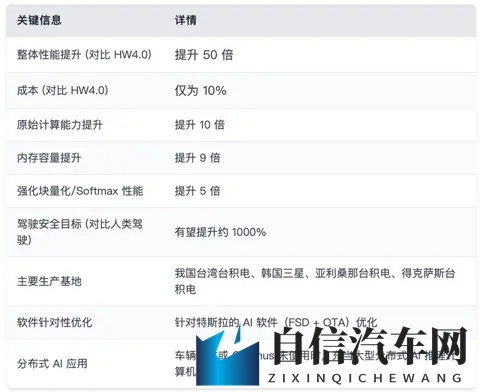Click the cell '软件针对性优化'
Image resolution: width=480 pixels, height=392 pixels.
point(54,322)
